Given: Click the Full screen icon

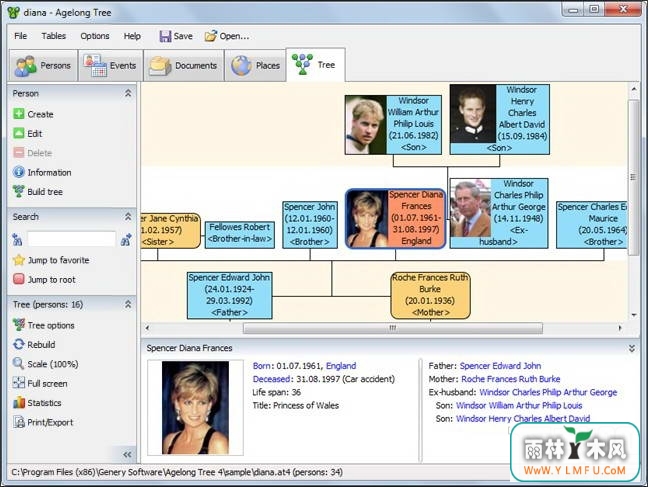Looking at the screenshot, I should tap(19, 383).
